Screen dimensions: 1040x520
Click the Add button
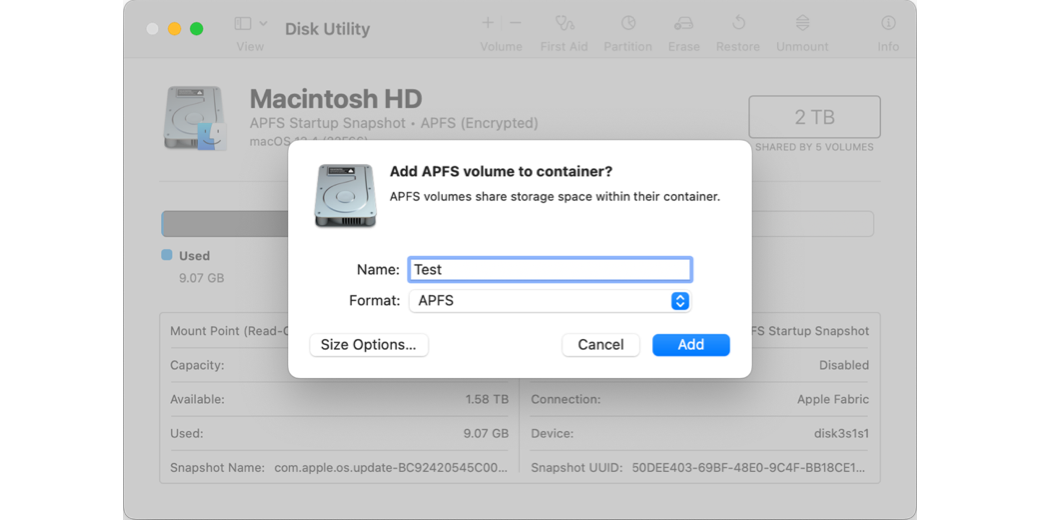[690, 345]
